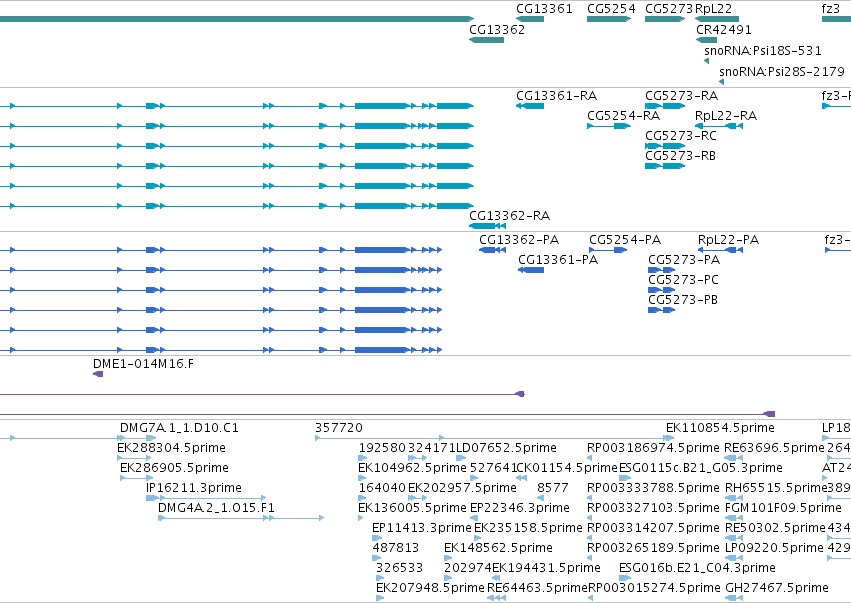Select the CG13362 gene label

coord(497,29)
